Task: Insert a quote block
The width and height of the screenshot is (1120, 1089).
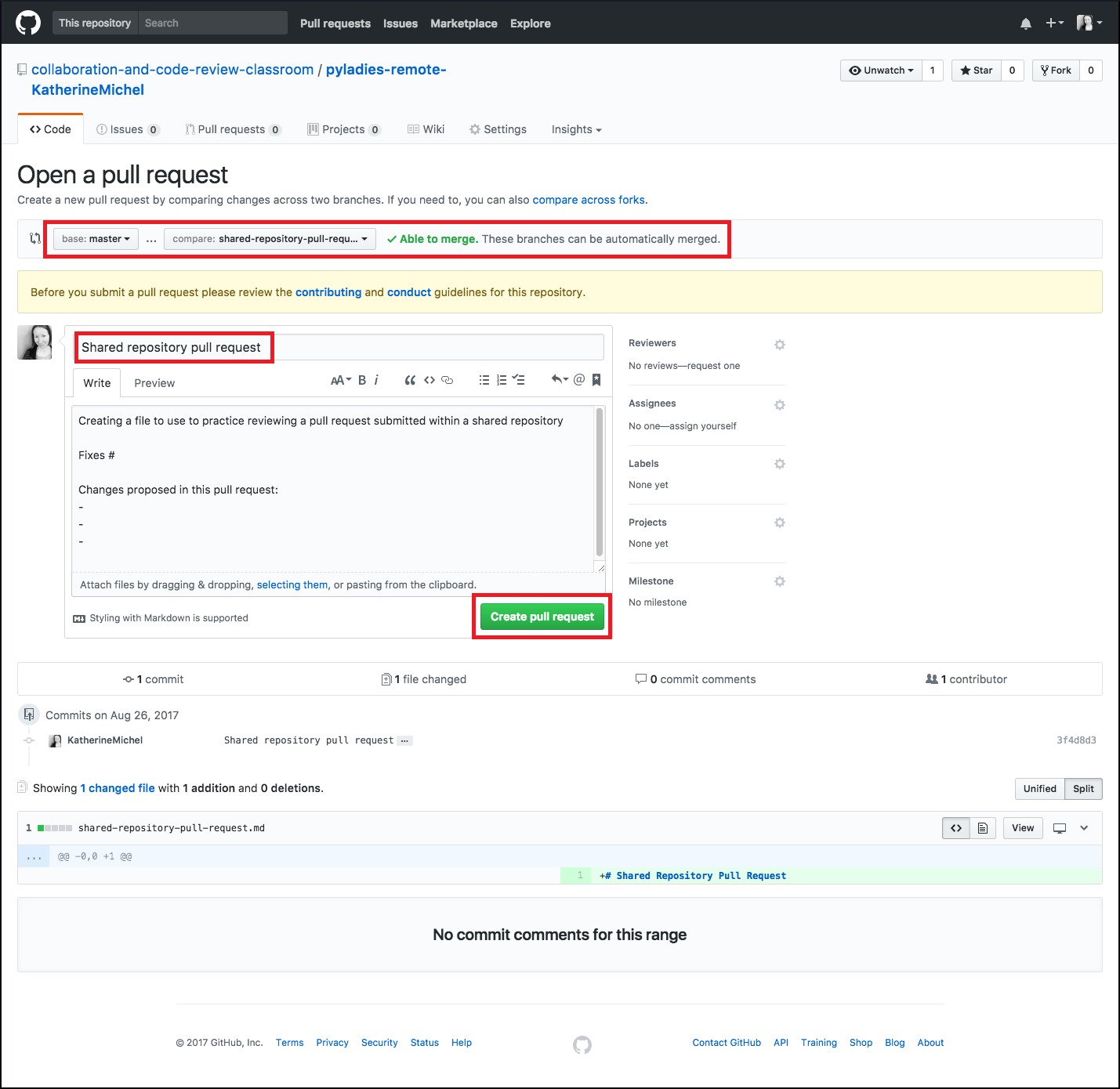Action: pos(410,380)
